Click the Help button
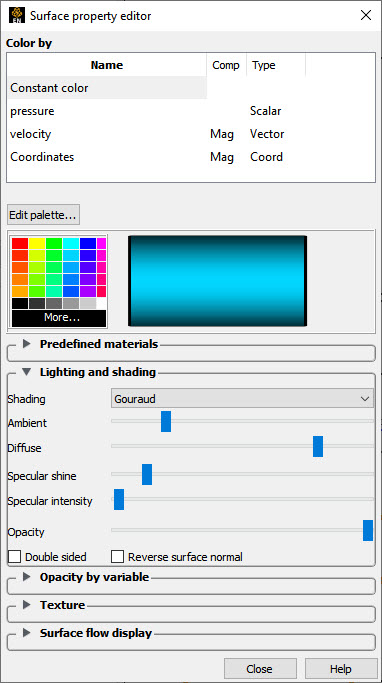Image resolution: width=382 pixels, height=683 pixels. [x=341, y=669]
